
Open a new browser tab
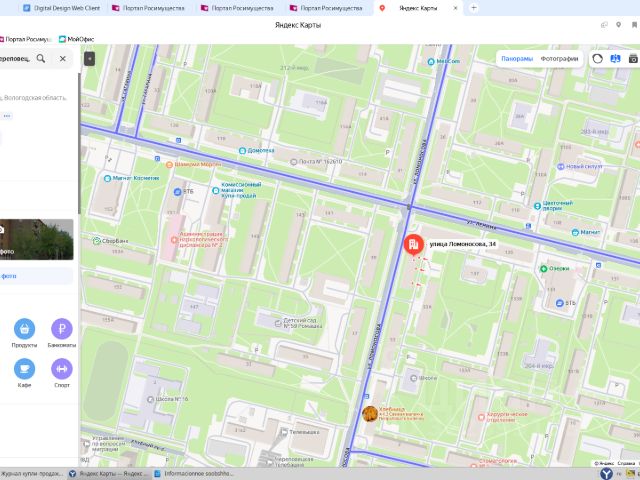tap(473, 8)
